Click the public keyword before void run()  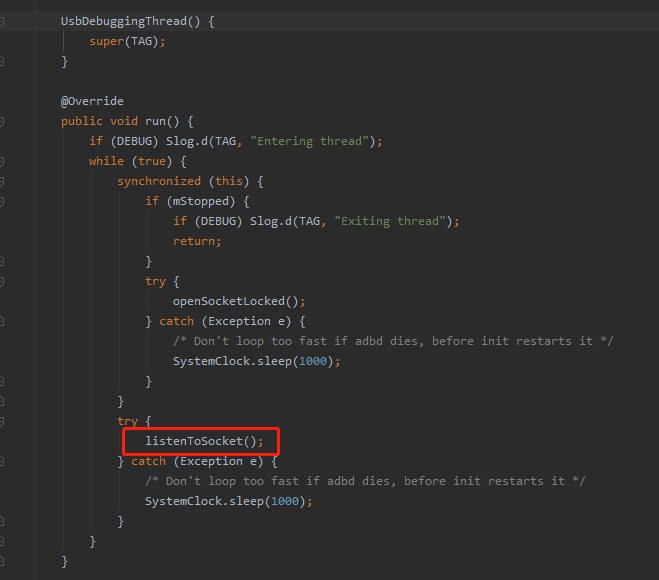(82, 121)
